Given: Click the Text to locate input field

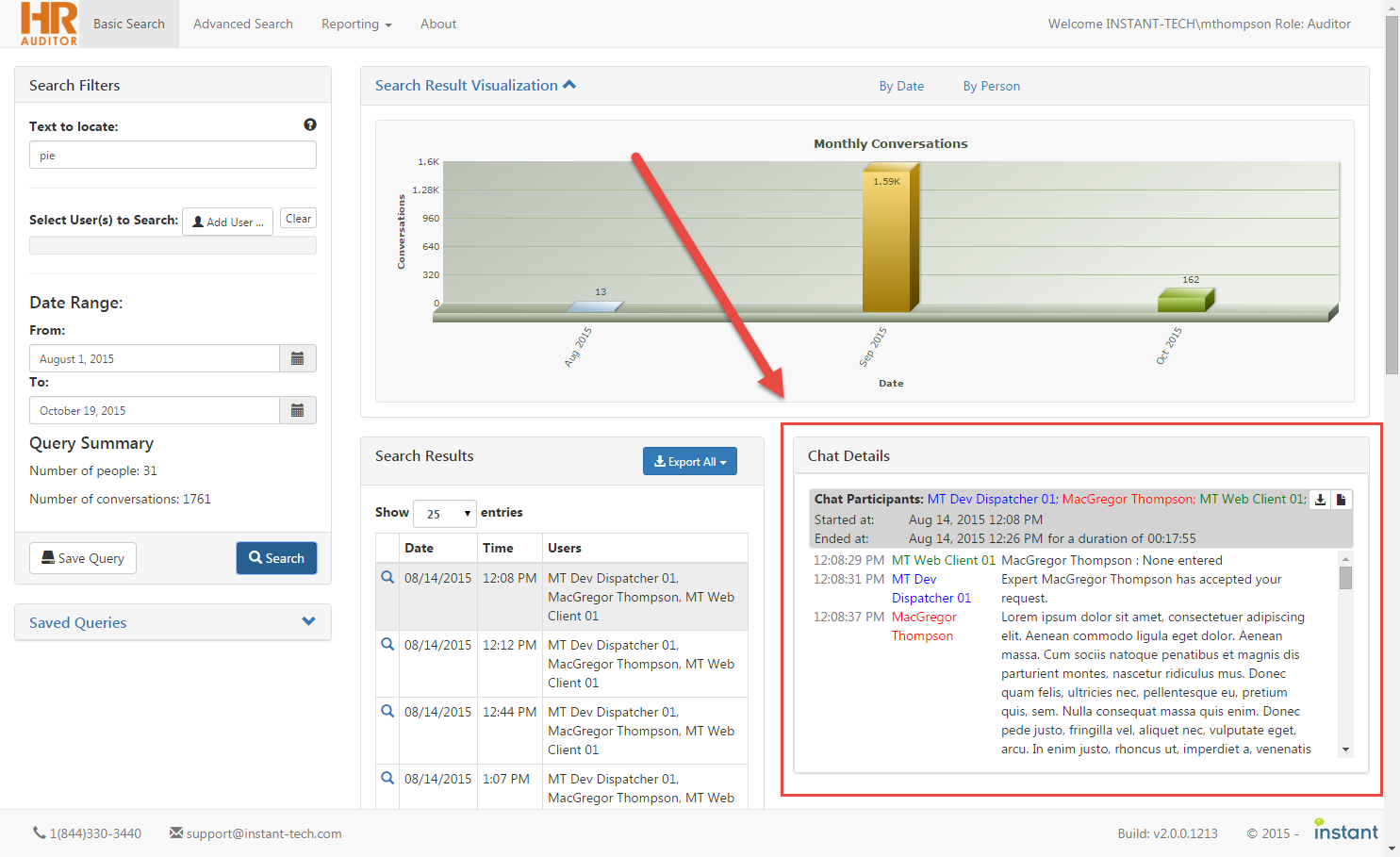Looking at the screenshot, I should pyautogui.click(x=173, y=155).
